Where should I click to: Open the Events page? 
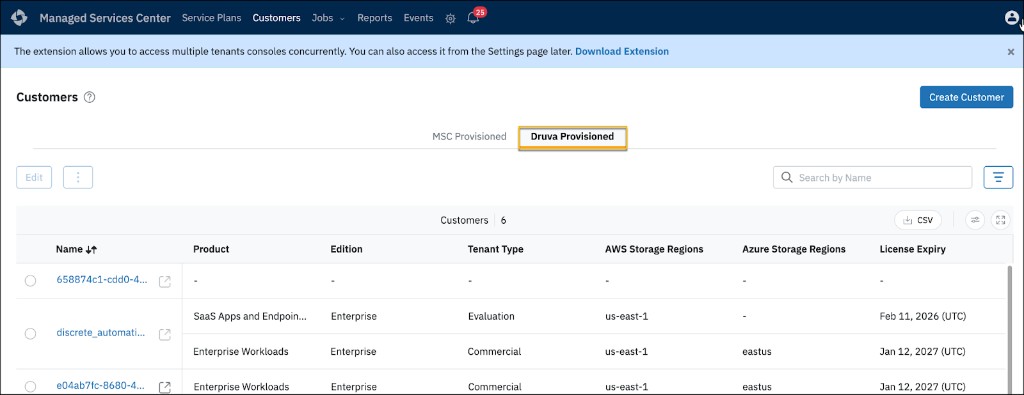click(x=418, y=18)
